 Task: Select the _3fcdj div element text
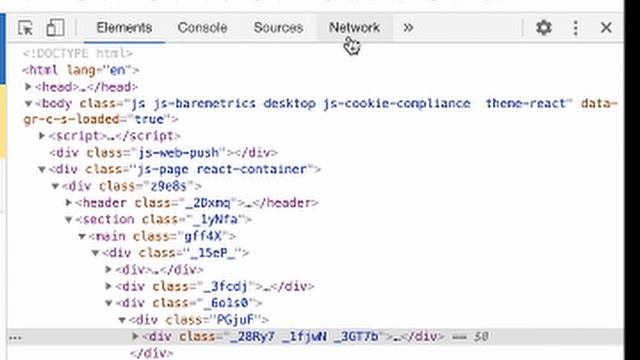point(215,286)
